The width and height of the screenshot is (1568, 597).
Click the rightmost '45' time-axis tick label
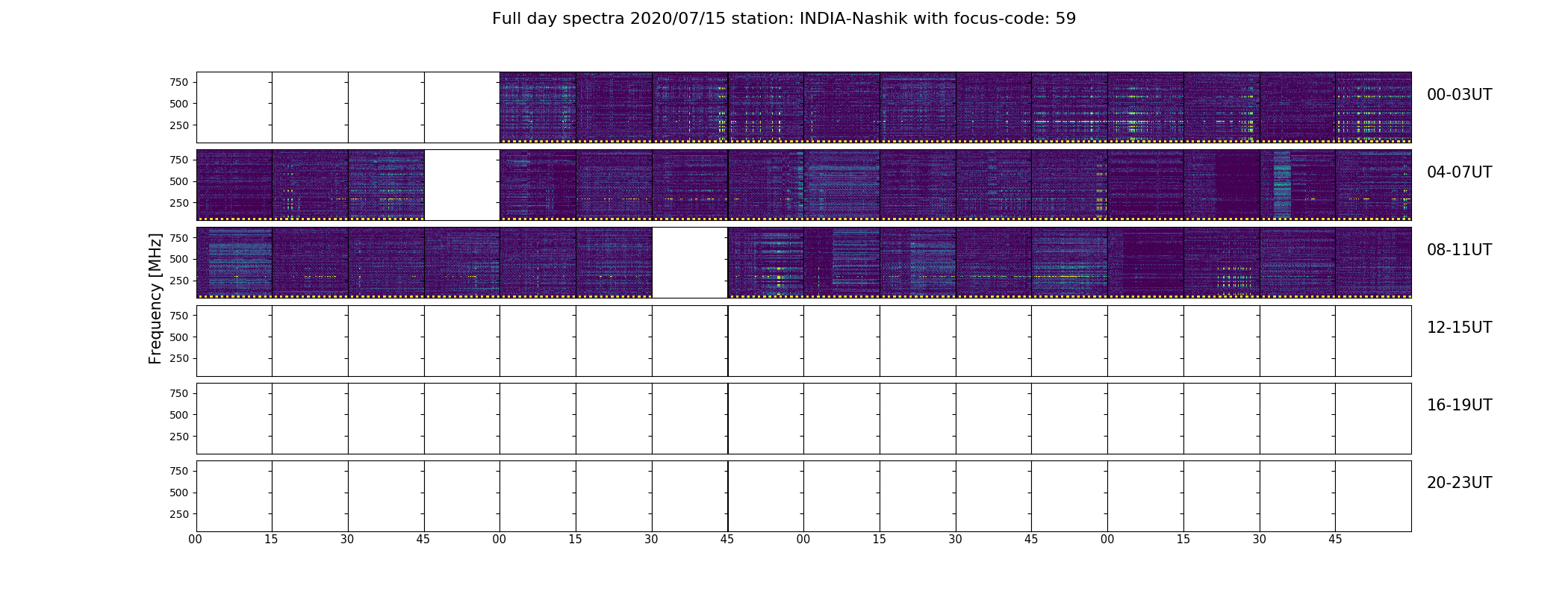pos(1335,540)
